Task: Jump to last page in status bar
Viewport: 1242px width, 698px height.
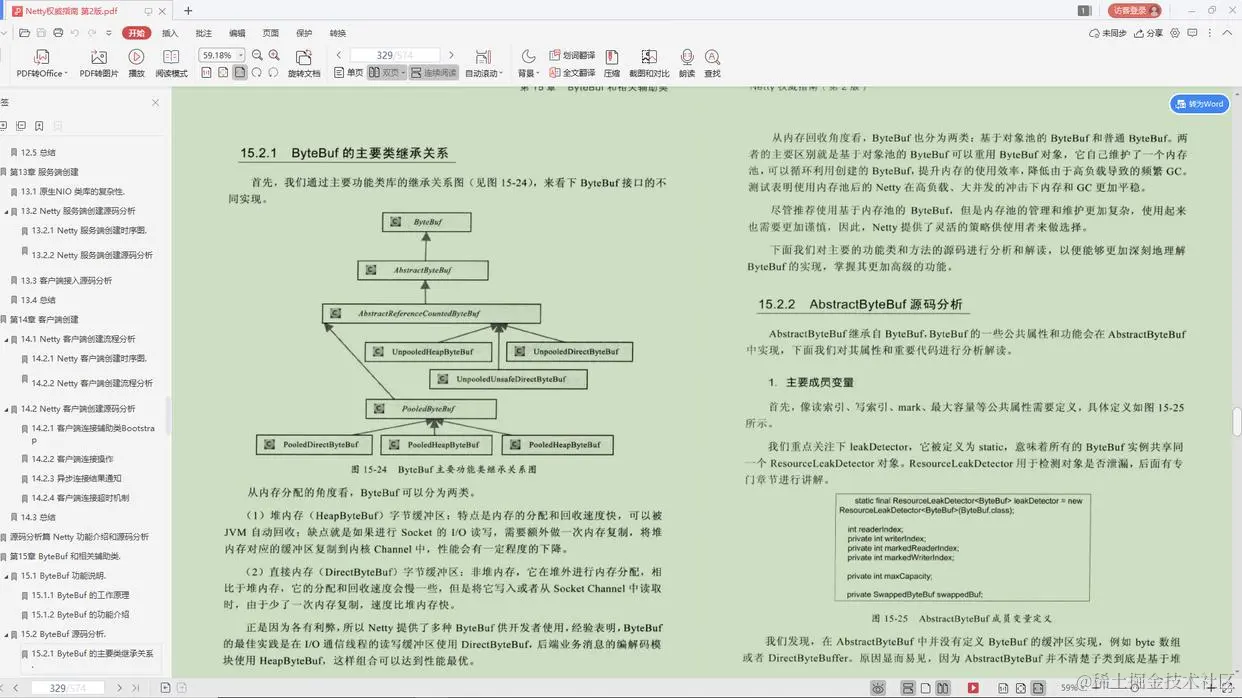Action: coord(136,688)
